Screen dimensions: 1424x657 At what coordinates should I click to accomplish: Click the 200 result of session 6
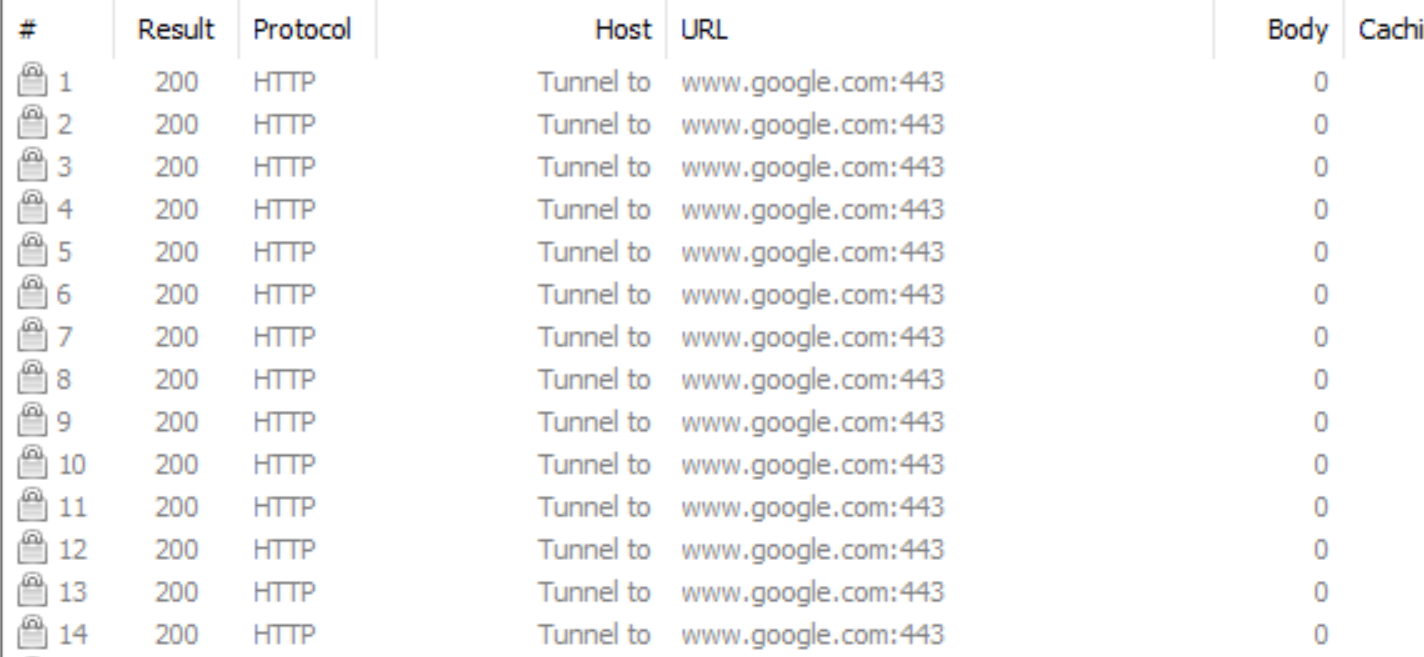tap(176, 295)
